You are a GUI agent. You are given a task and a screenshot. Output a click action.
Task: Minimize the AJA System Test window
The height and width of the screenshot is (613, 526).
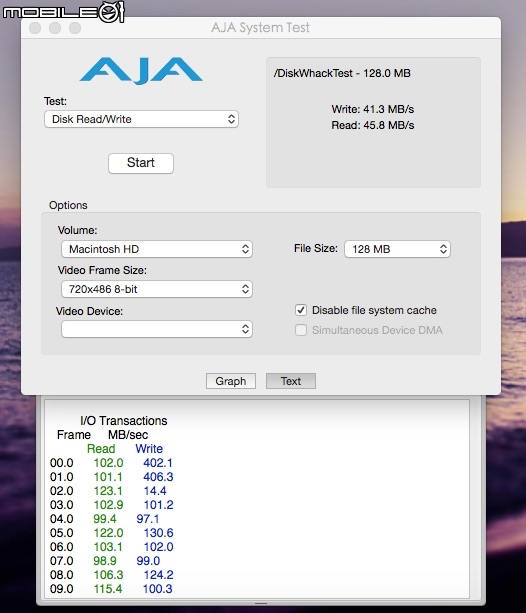[x=55, y=28]
